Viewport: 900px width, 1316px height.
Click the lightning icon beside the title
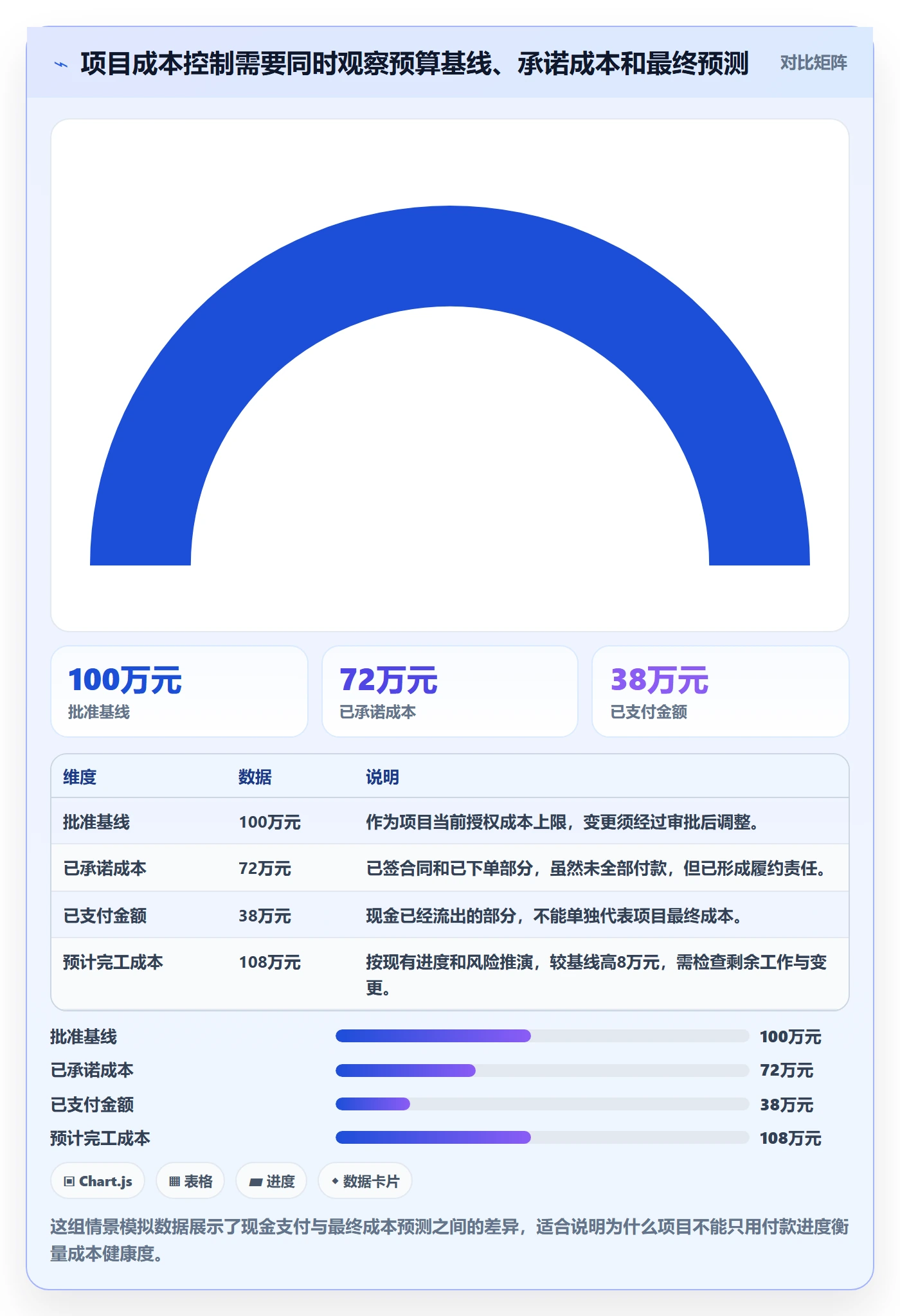pos(61,64)
